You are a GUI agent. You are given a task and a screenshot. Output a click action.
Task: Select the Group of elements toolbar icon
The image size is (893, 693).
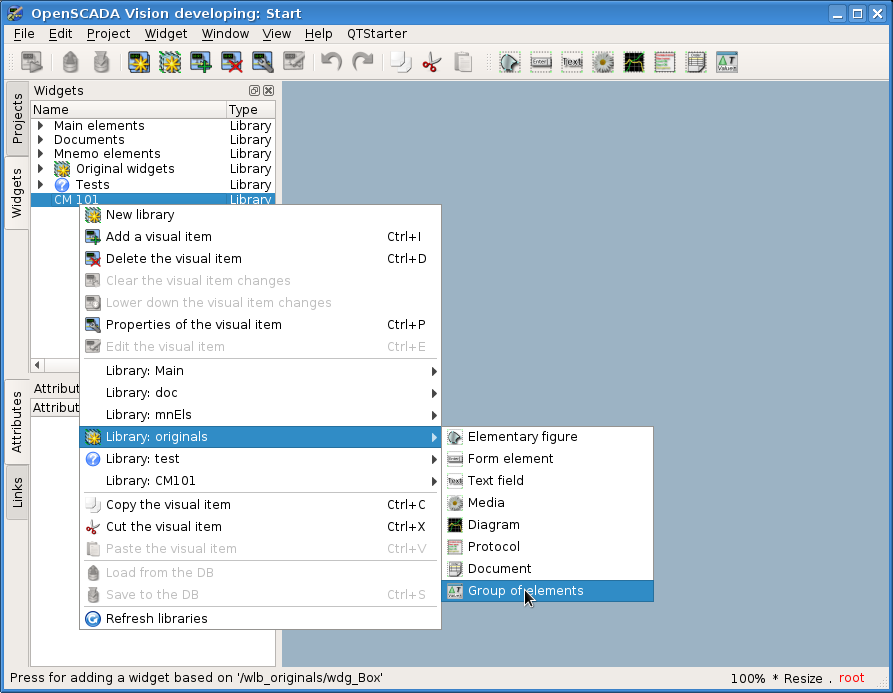click(x=727, y=62)
